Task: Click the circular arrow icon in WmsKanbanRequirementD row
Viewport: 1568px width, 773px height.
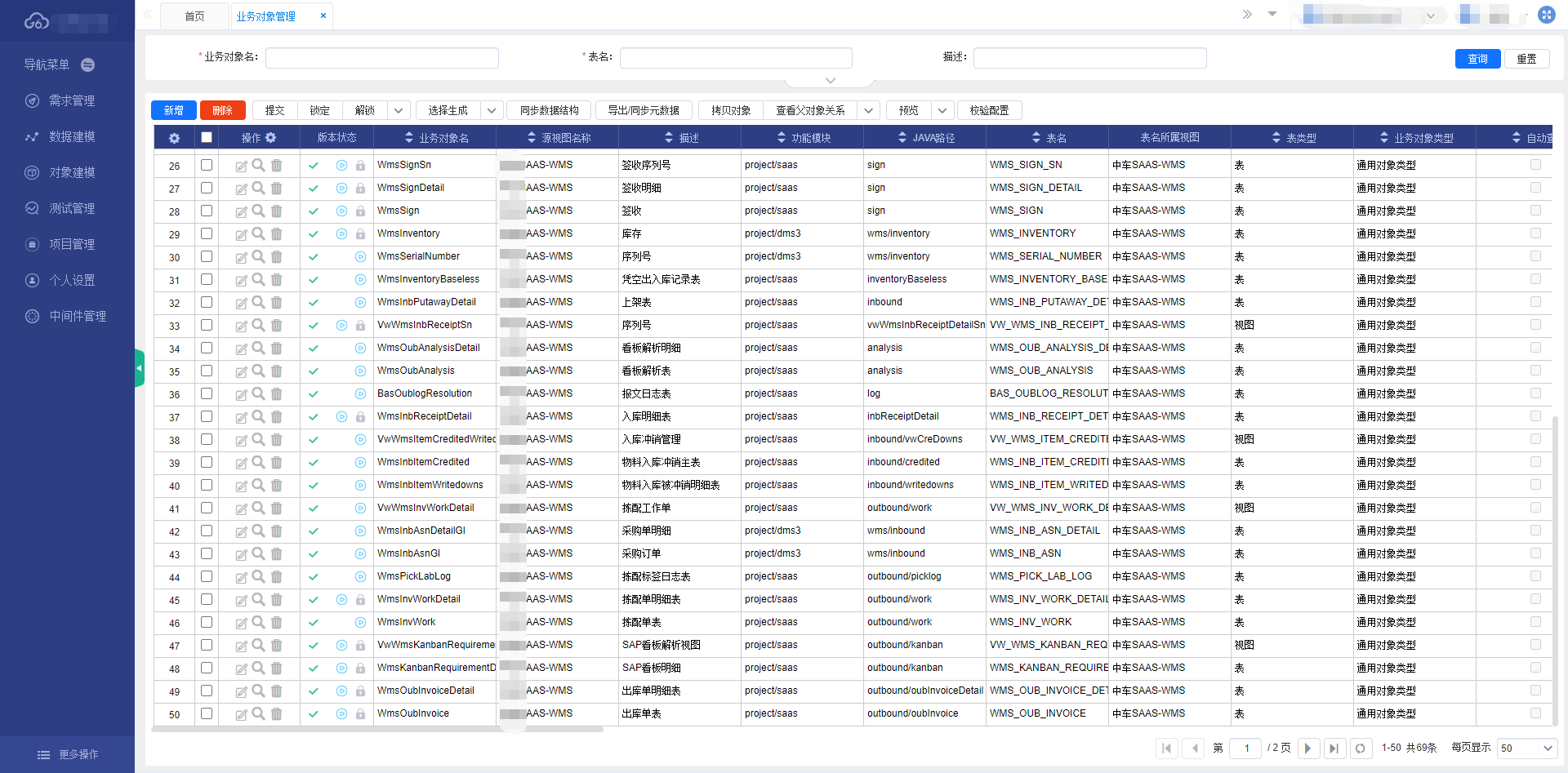Action: [x=341, y=668]
